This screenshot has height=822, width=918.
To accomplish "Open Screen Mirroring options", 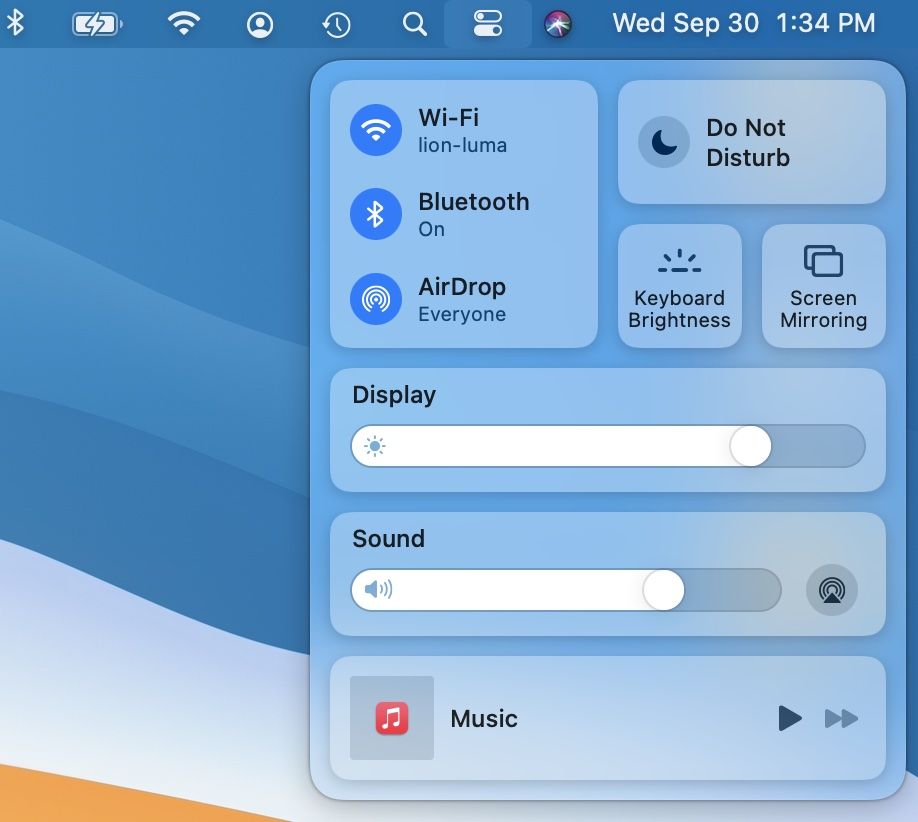I will pyautogui.click(x=823, y=285).
